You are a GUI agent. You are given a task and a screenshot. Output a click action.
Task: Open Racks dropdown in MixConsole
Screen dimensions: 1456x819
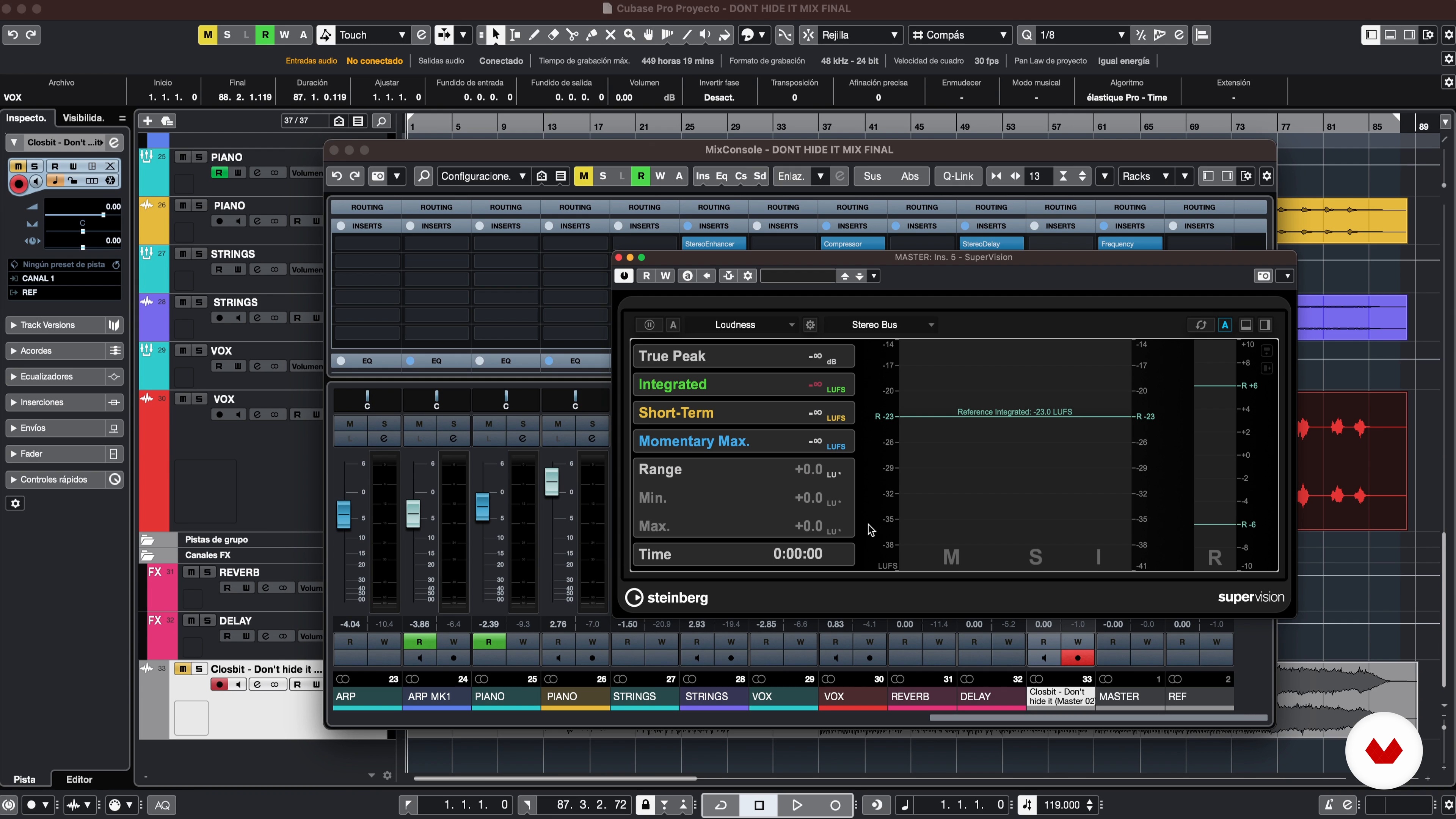(x=1146, y=176)
